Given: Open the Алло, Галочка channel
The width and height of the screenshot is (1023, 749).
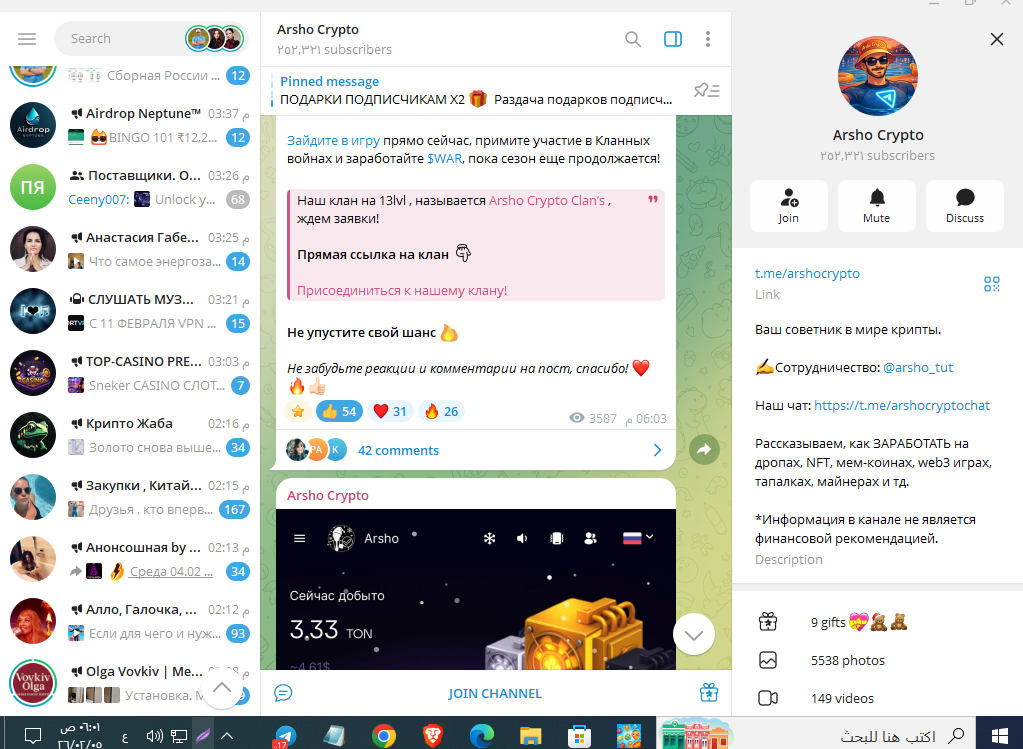Looking at the screenshot, I should (x=130, y=621).
